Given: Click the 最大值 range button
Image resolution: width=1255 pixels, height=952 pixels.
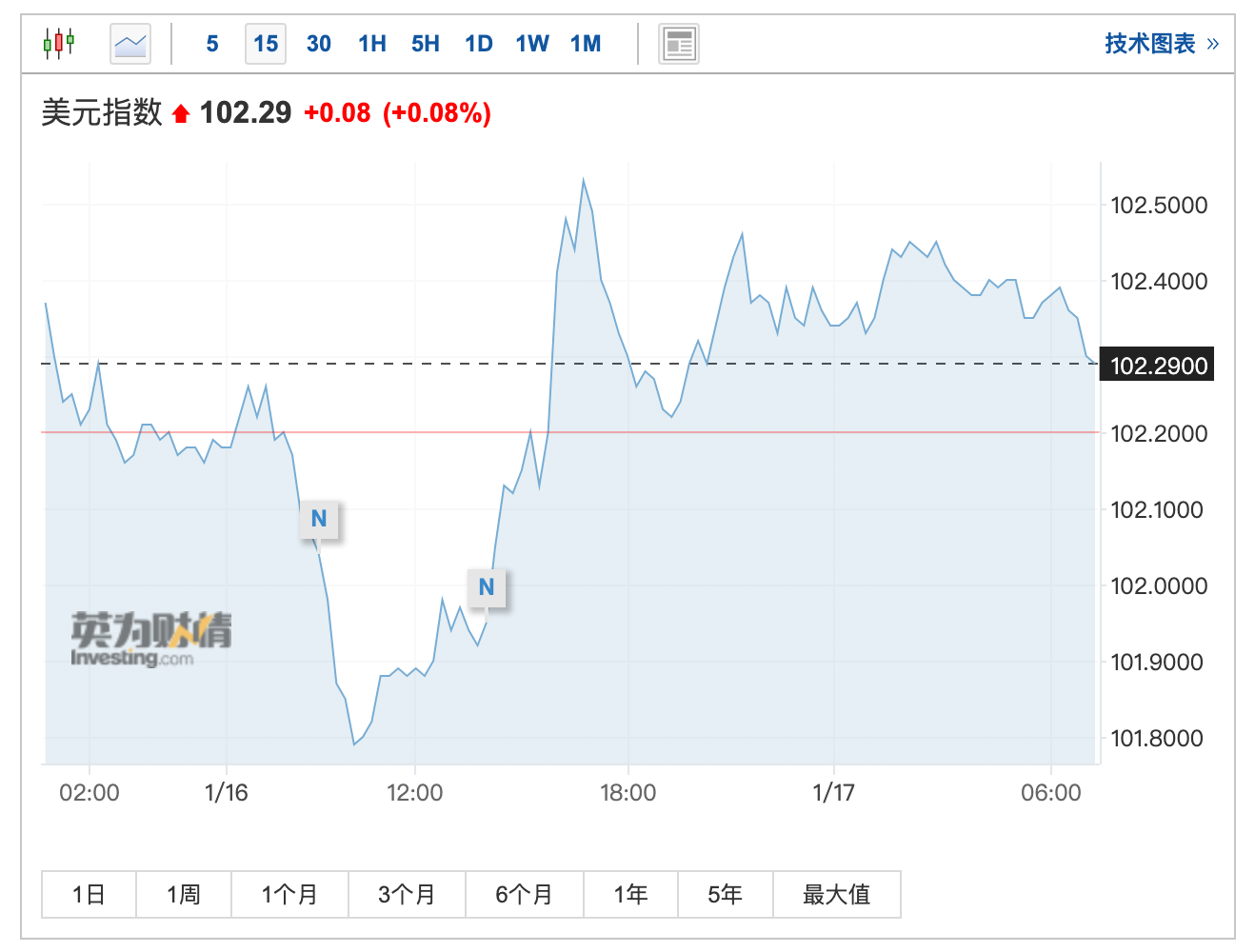Looking at the screenshot, I should [836, 894].
